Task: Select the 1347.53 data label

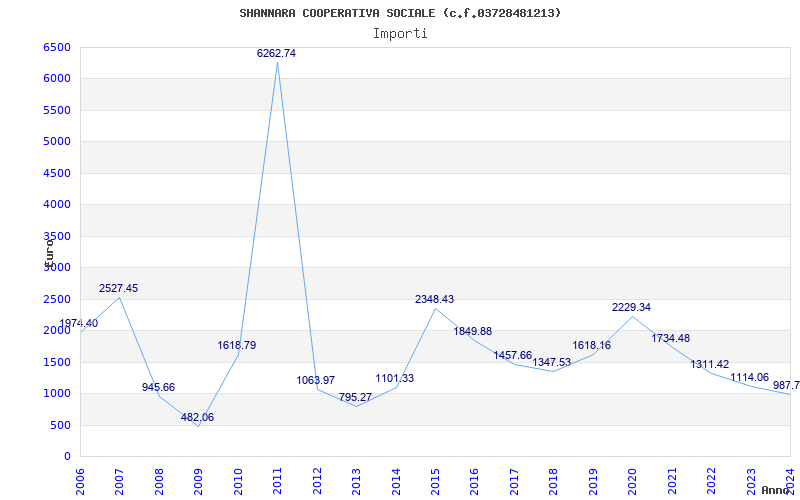Action: 552,362
